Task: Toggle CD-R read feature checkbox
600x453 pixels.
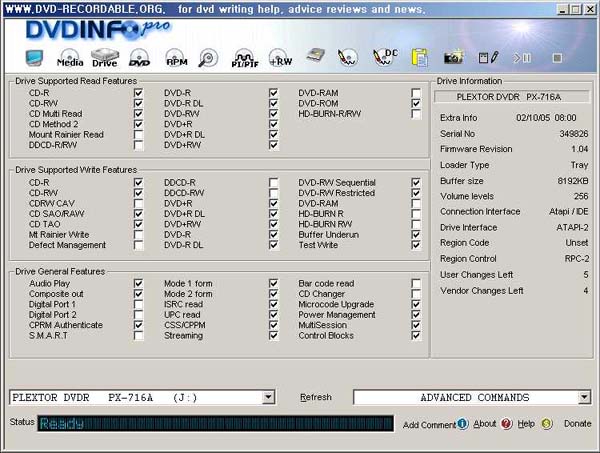Action: [x=139, y=93]
